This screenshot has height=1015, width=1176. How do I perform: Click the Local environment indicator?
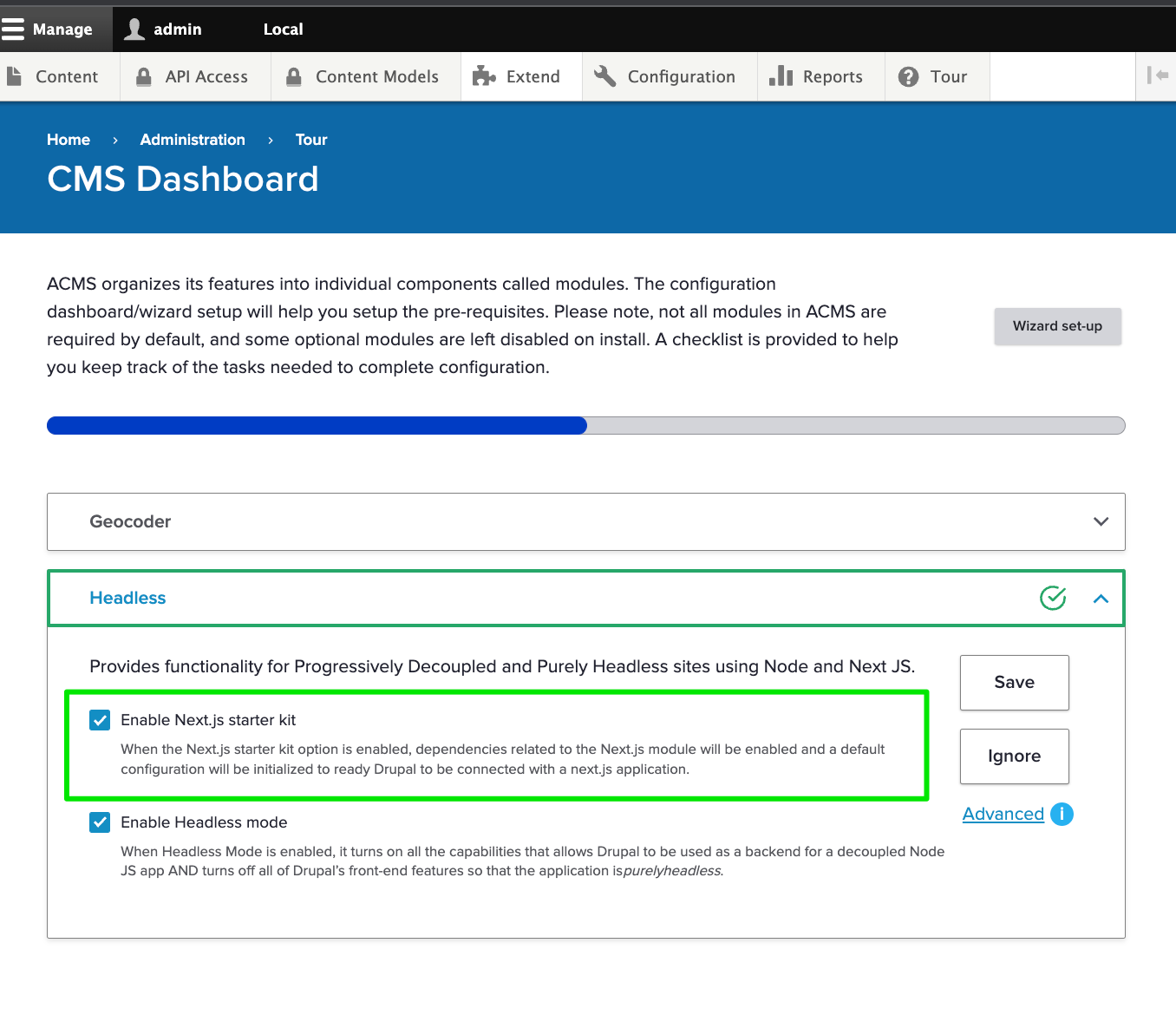click(283, 29)
